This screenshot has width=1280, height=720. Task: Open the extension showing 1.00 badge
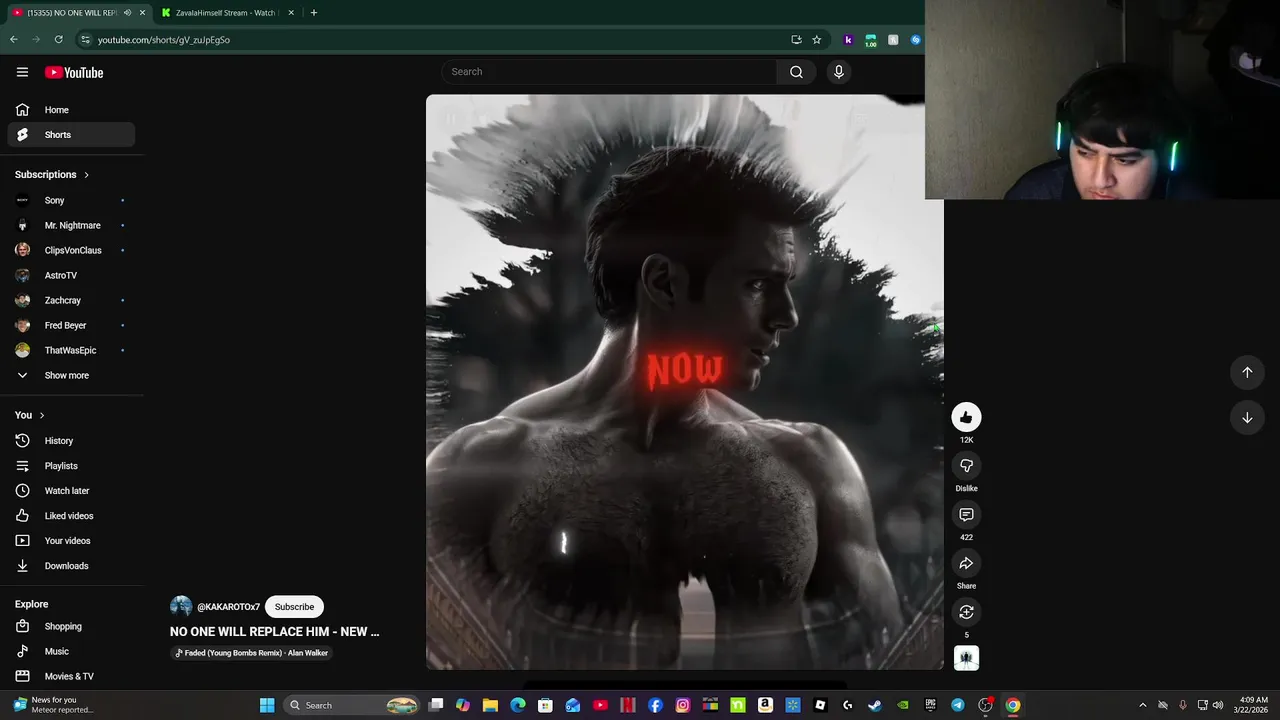click(871, 40)
